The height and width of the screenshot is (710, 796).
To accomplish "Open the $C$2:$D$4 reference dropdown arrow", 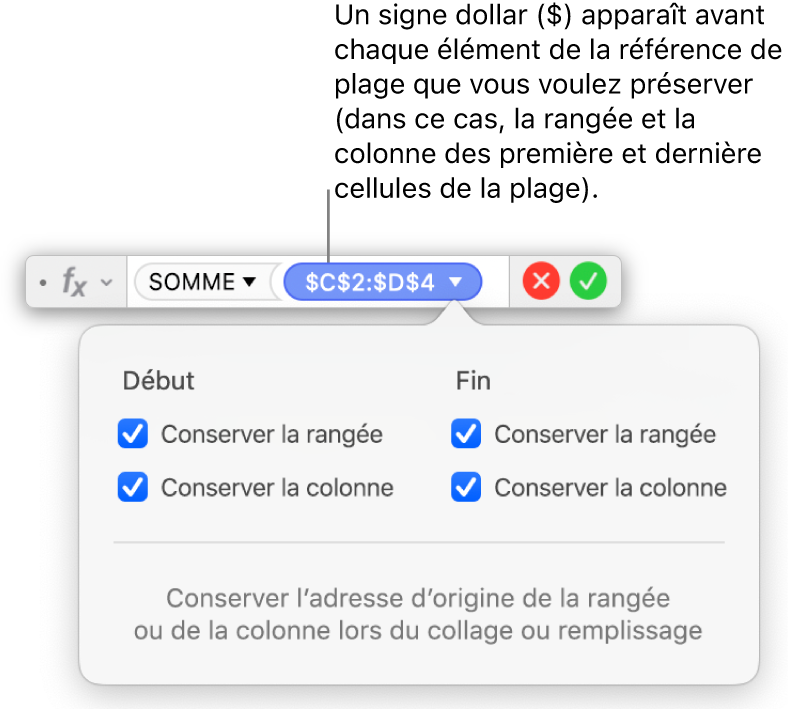I will click(456, 283).
